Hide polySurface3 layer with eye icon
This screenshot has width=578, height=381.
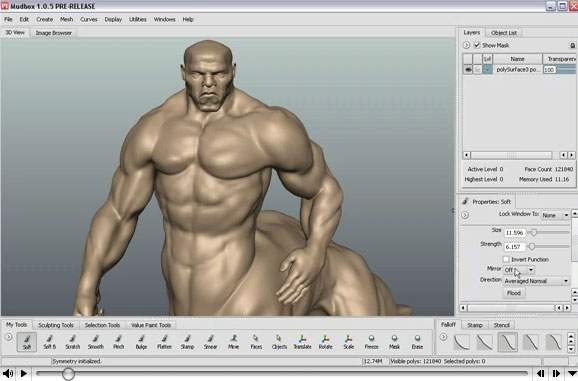click(x=468, y=69)
